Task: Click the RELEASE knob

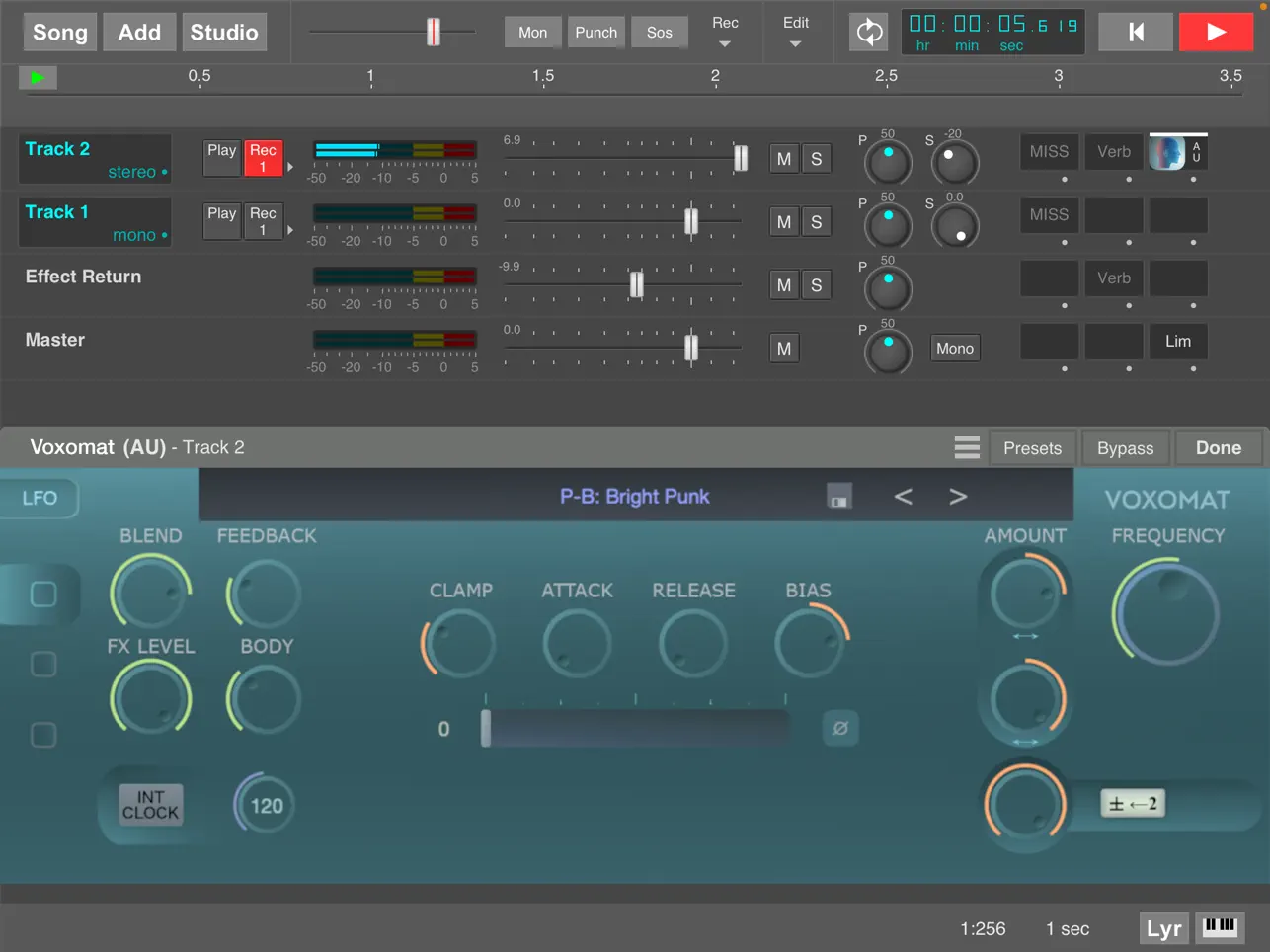Action: coord(693,644)
